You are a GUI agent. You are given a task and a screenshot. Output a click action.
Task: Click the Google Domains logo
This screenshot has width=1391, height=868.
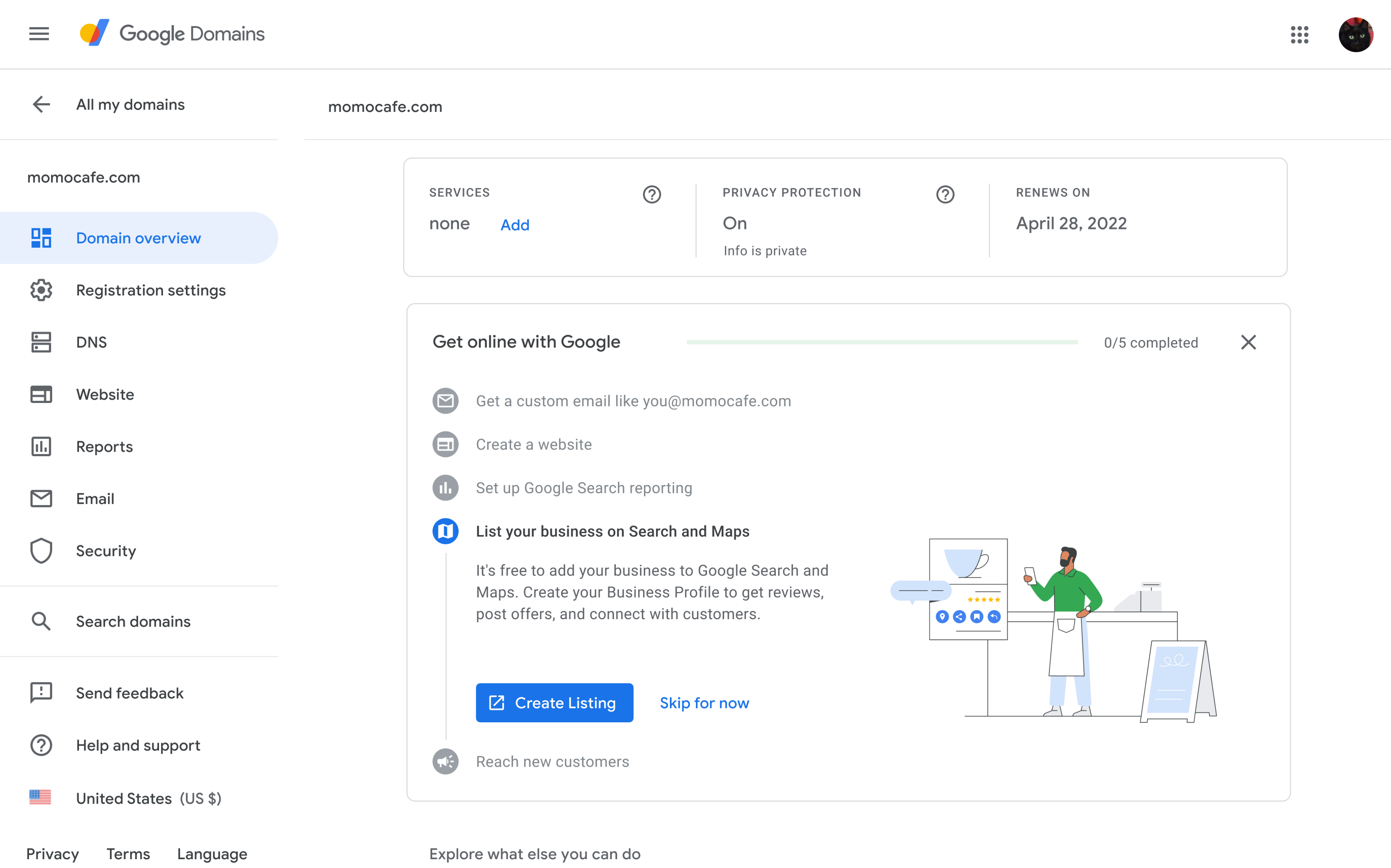[x=172, y=33]
